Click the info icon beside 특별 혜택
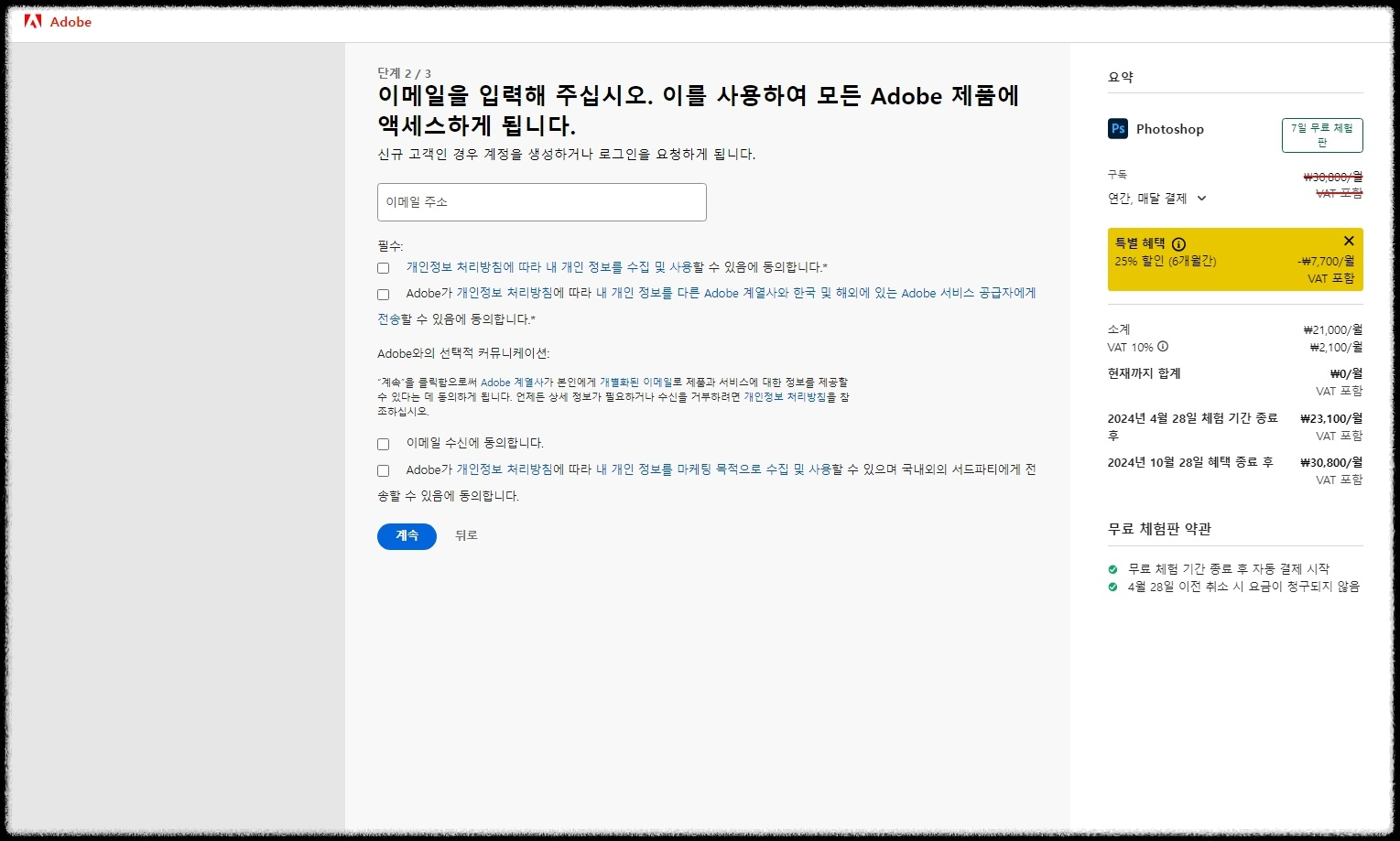Image resolution: width=1400 pixels, height=841 pixels. (1178, 244)
